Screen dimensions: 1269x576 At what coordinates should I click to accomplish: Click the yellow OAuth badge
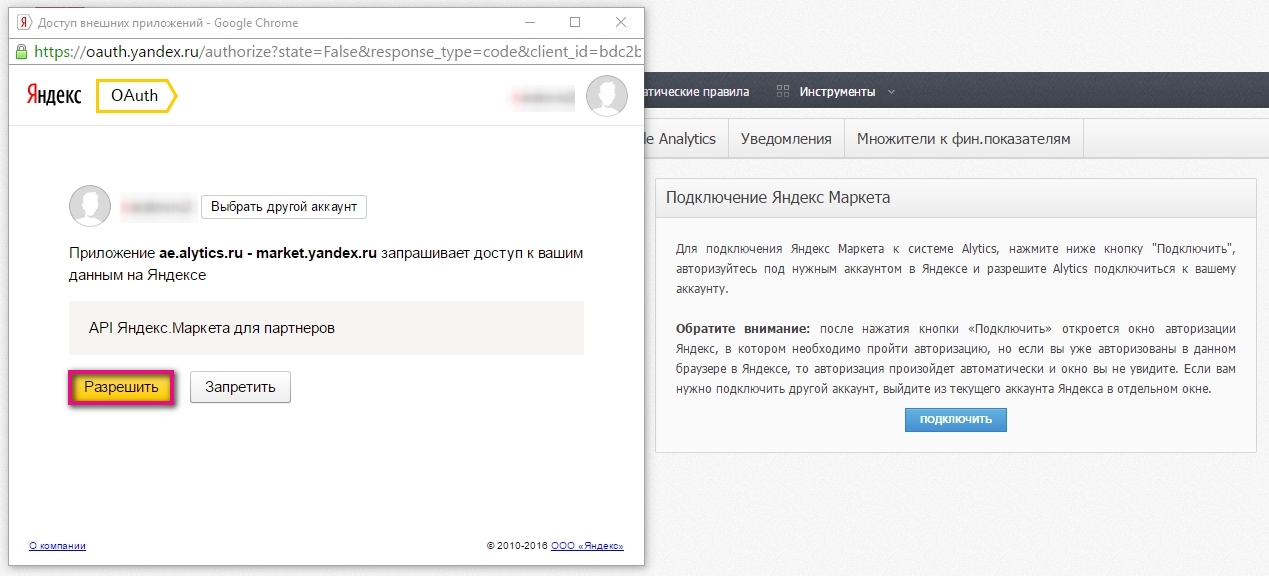point(136,95)
